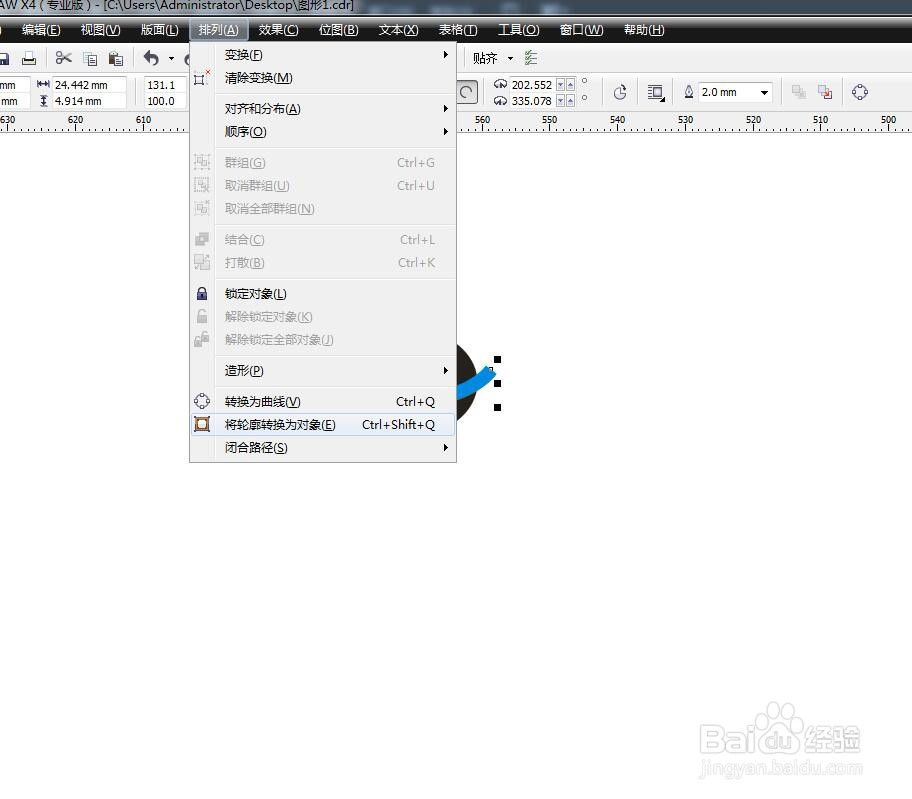Click the Undo icon in the toolbar
The height and width of the screenshot is (799, 912).
152,58
